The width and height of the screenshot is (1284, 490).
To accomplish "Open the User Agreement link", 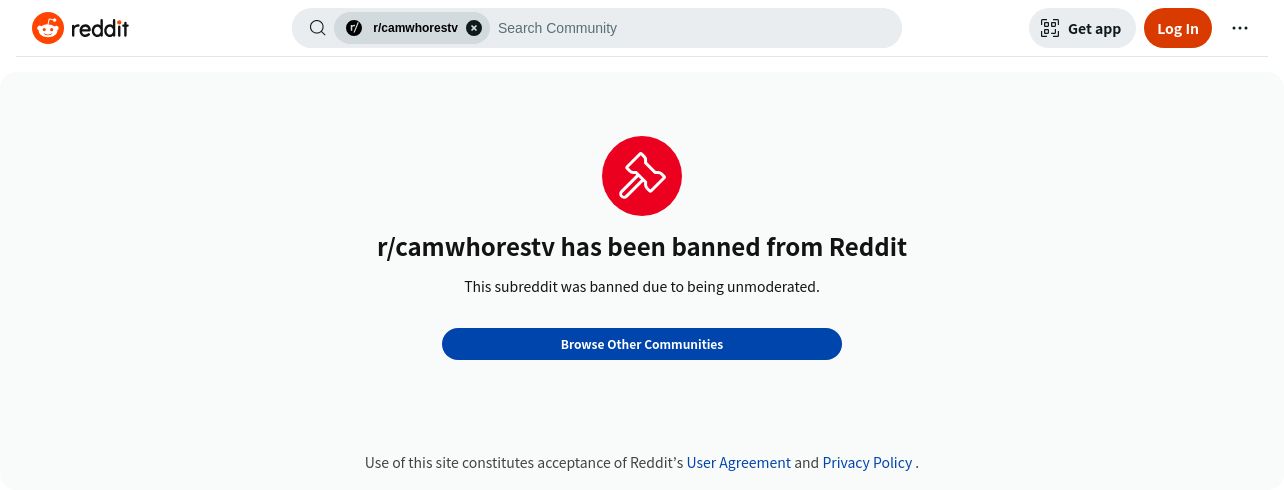I will click(x=738, y=463).
